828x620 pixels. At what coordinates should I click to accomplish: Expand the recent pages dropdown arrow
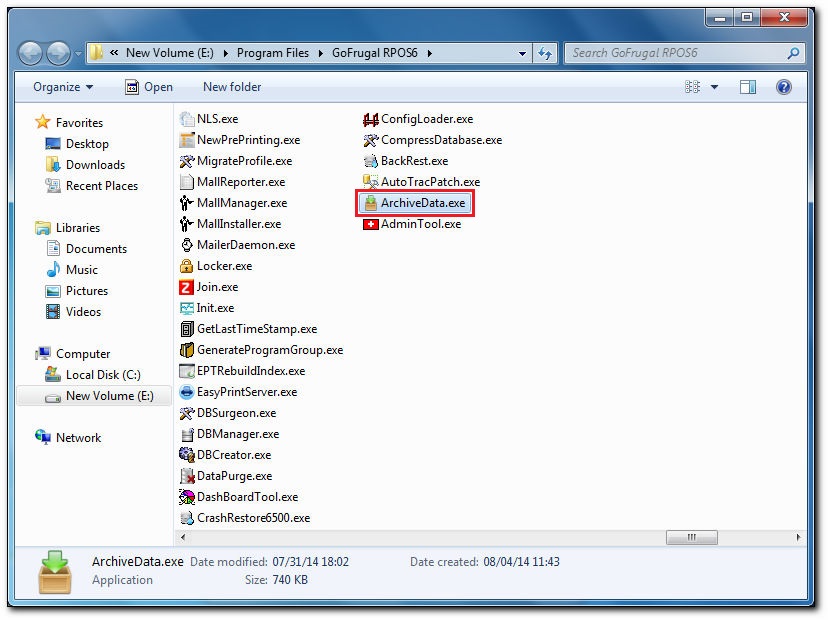pyautogui.click(x=78, y=53)
